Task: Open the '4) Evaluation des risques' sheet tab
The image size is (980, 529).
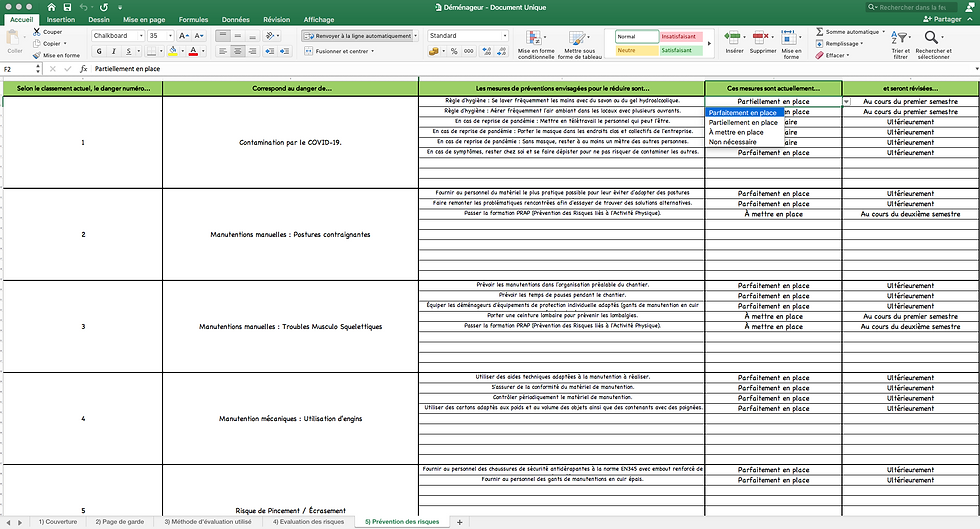Action: [308, 521]
